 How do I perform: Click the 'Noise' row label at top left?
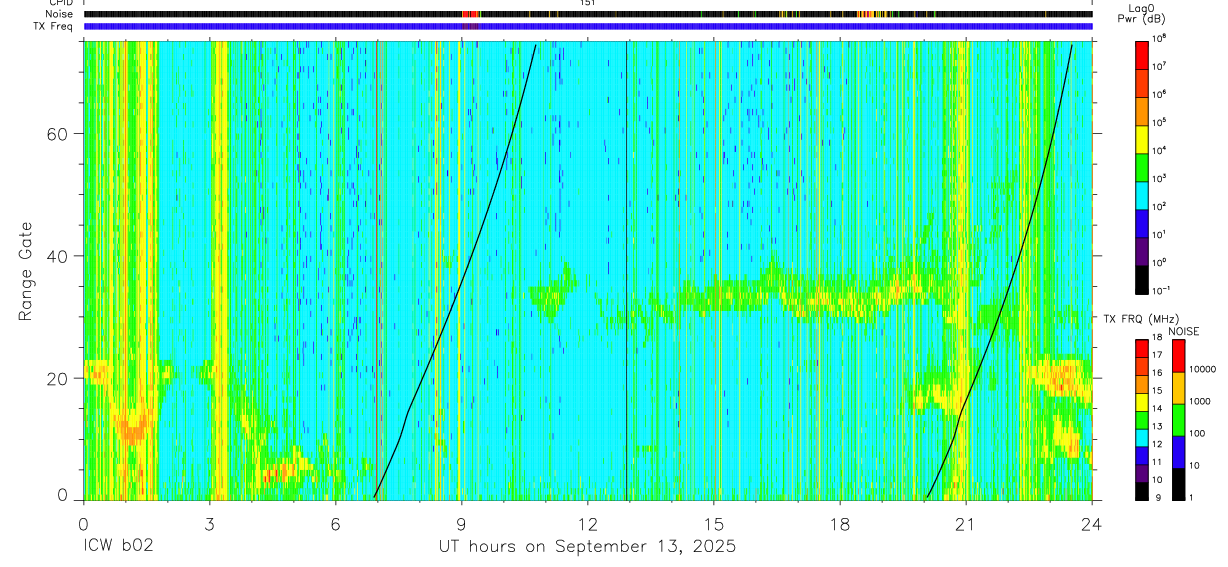coord(59,15)
